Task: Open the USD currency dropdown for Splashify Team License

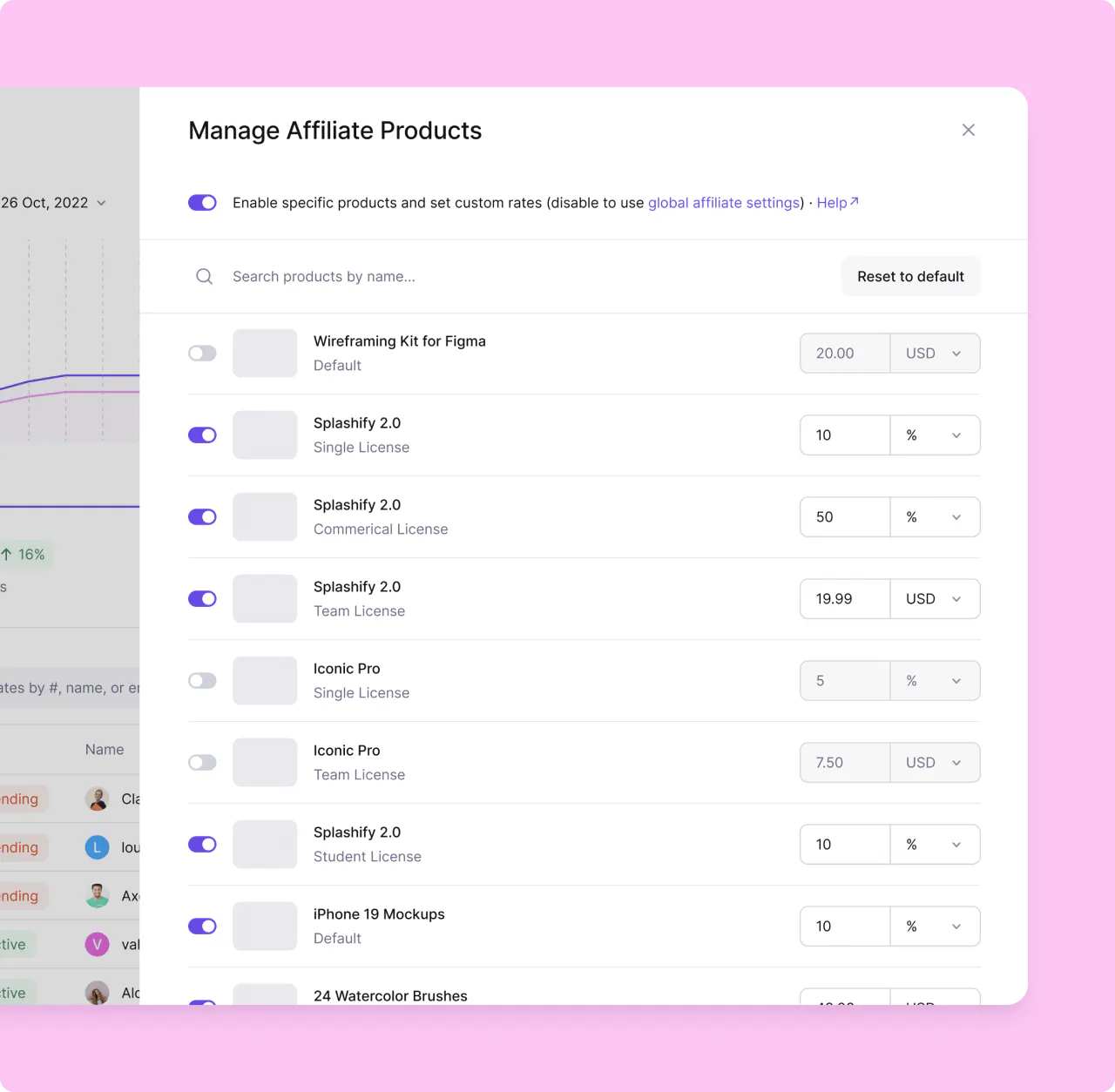Action: click(x=934, y=598)
